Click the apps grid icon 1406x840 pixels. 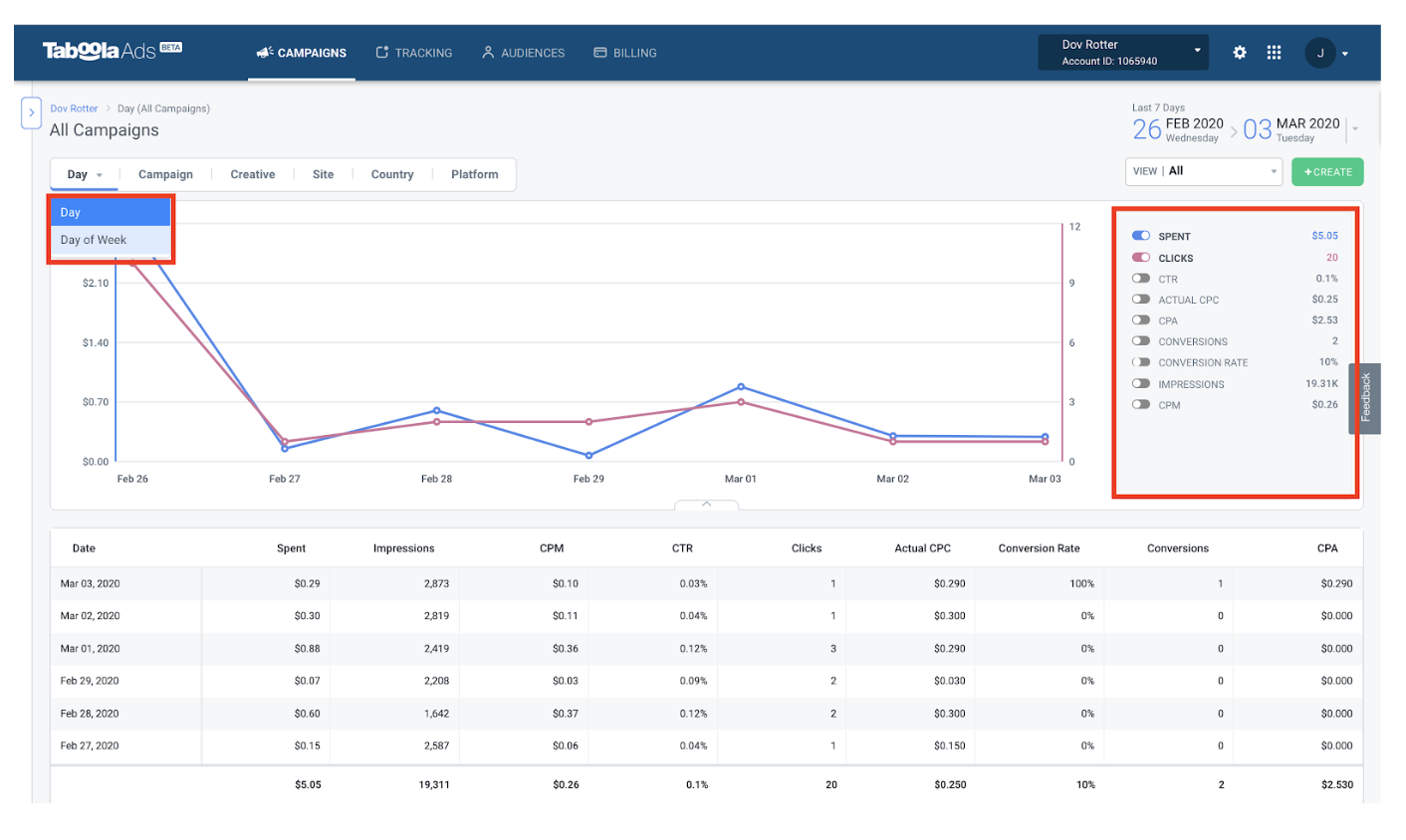pos(1274,52)
